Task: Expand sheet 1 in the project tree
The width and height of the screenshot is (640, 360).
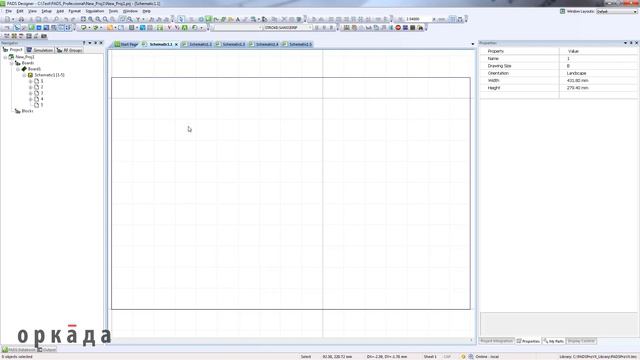Action: [x=30, y=81]
